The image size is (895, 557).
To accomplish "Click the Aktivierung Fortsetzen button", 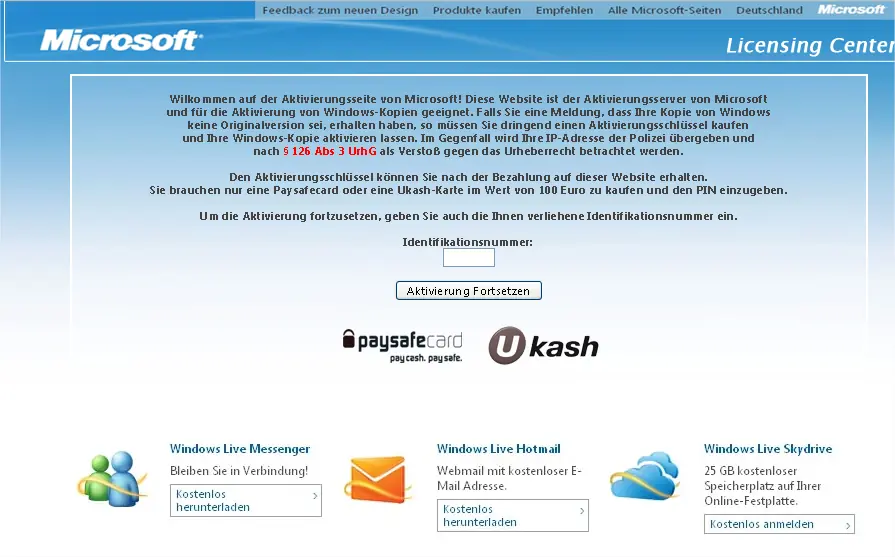I will pos(469,290).
